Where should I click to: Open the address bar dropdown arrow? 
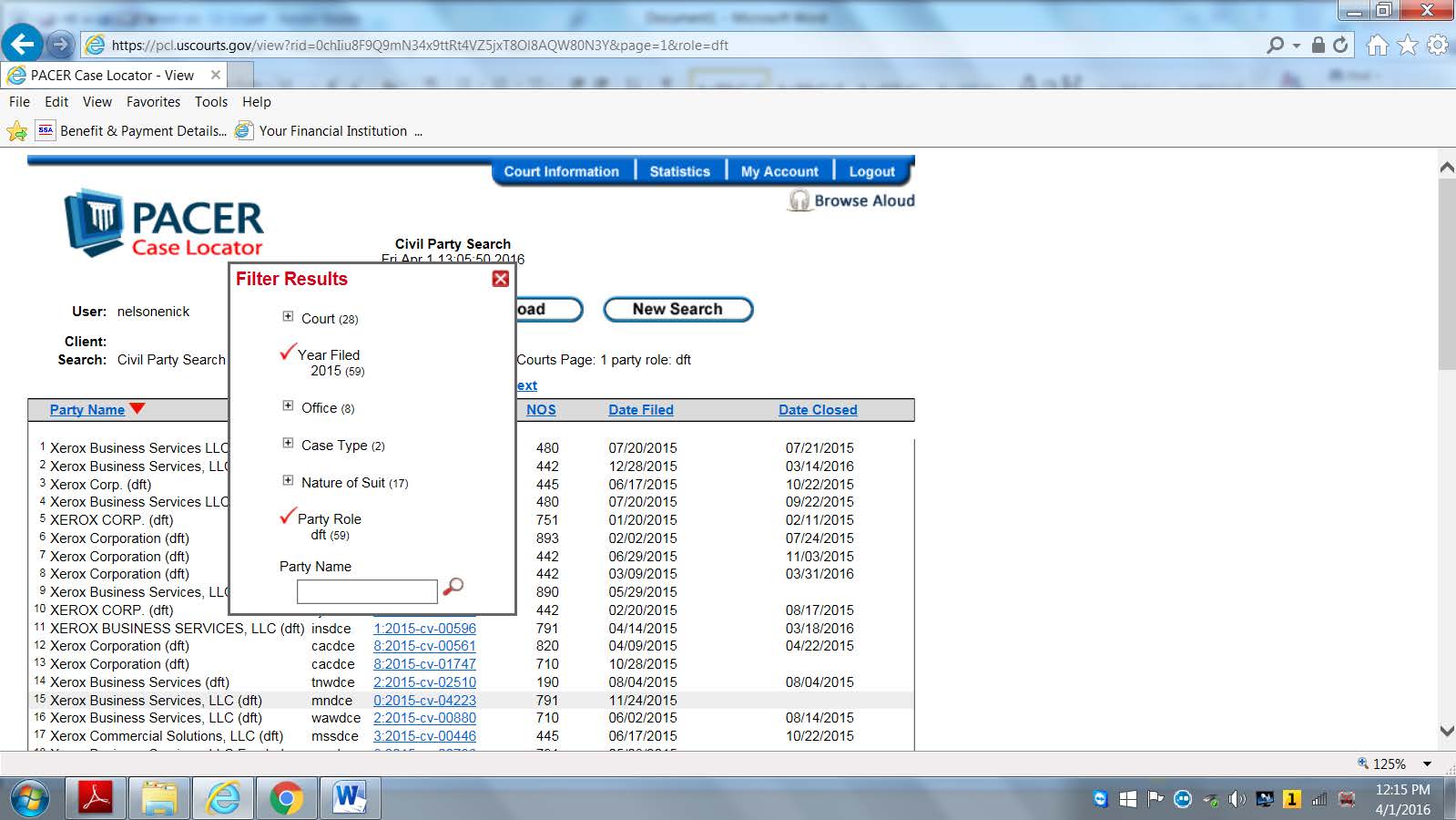pyautogui.click(x=1297, y=46)
